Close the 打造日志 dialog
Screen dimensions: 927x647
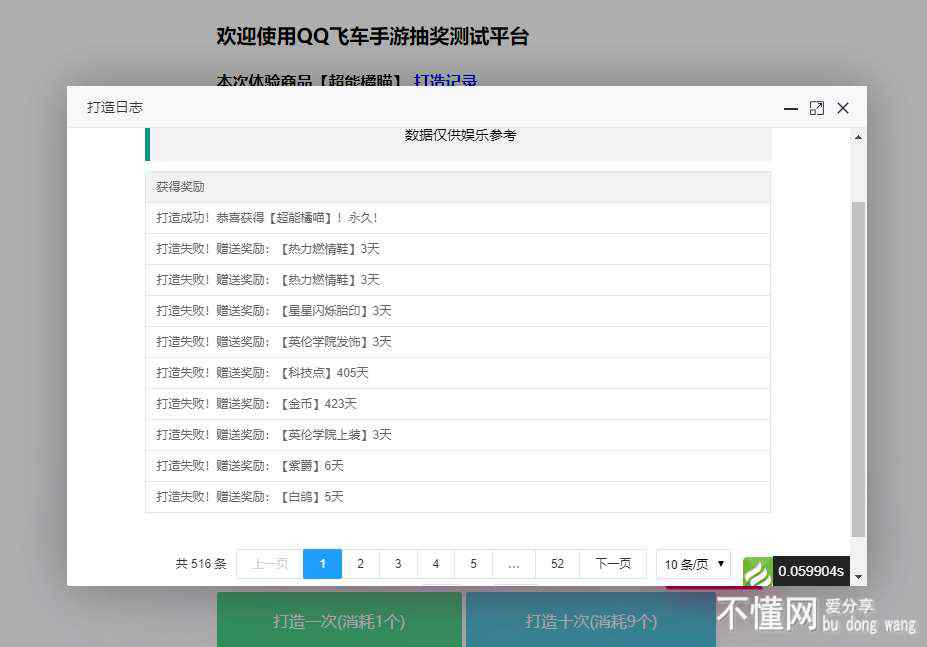pyautogui.click(x=843, y=108)
